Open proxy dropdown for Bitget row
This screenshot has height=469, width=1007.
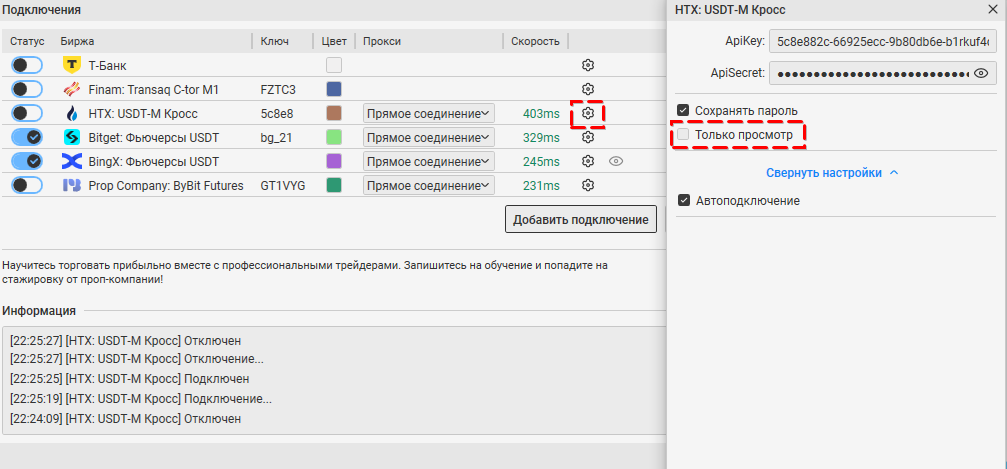pos(428,137)
